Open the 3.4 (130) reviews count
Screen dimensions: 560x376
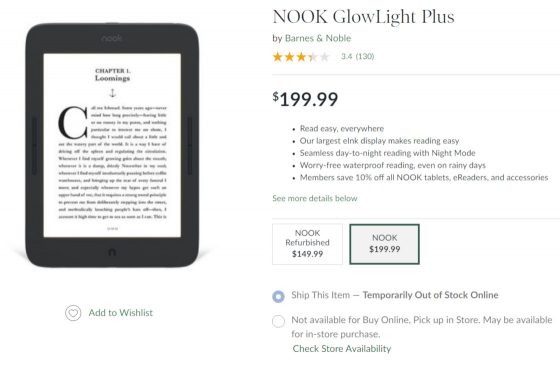coord(358,56)
